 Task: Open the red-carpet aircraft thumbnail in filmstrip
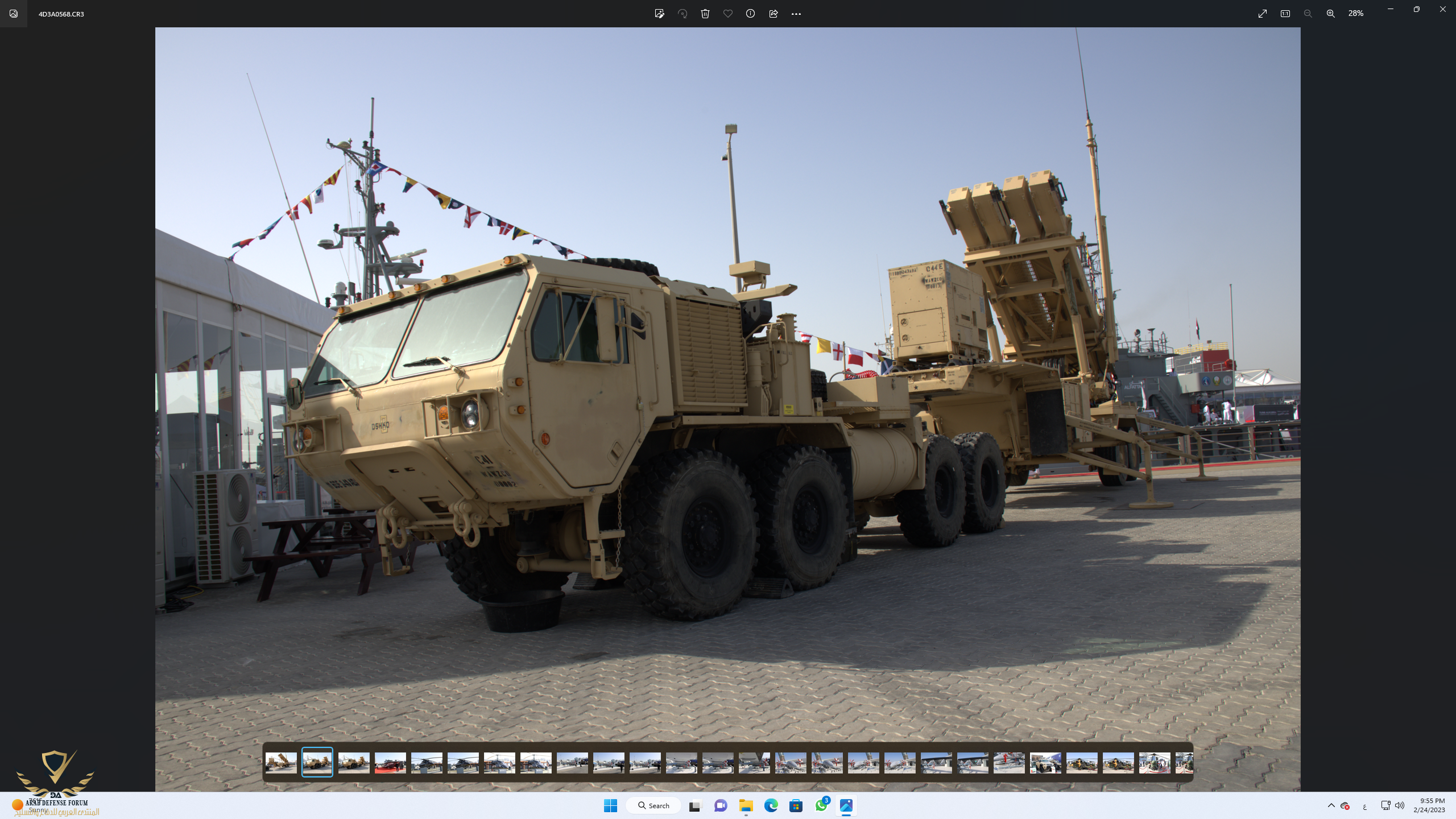tap(390, 763)
